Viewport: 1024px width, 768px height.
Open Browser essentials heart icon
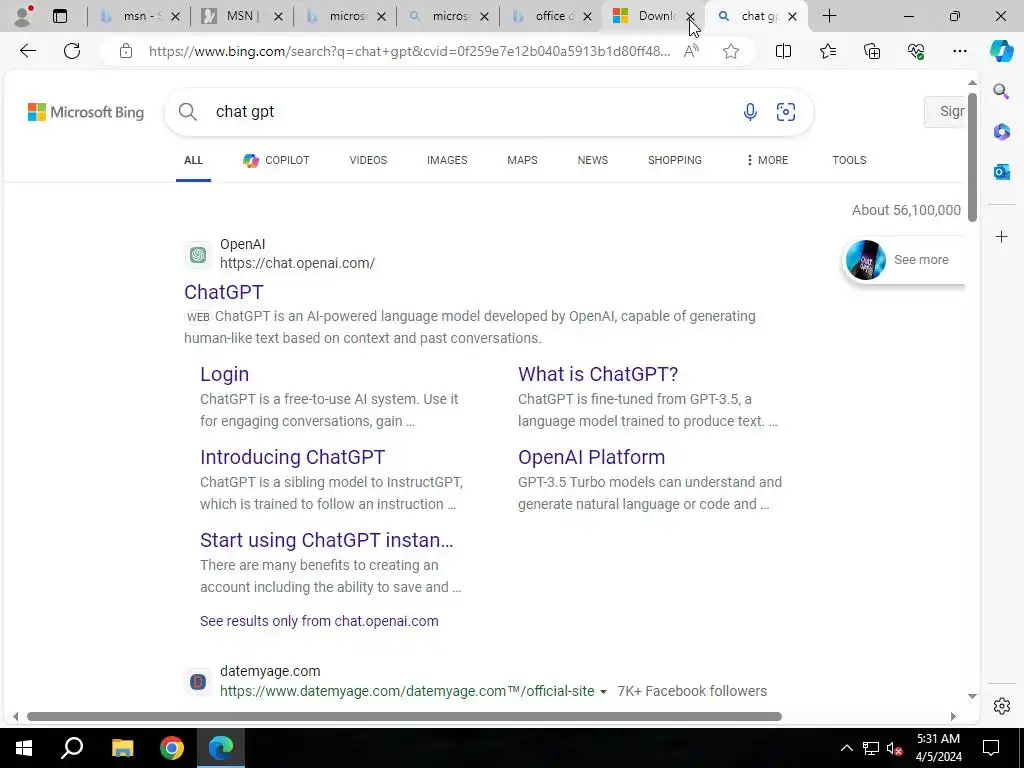pyautogui.click(x=916, y=51)
